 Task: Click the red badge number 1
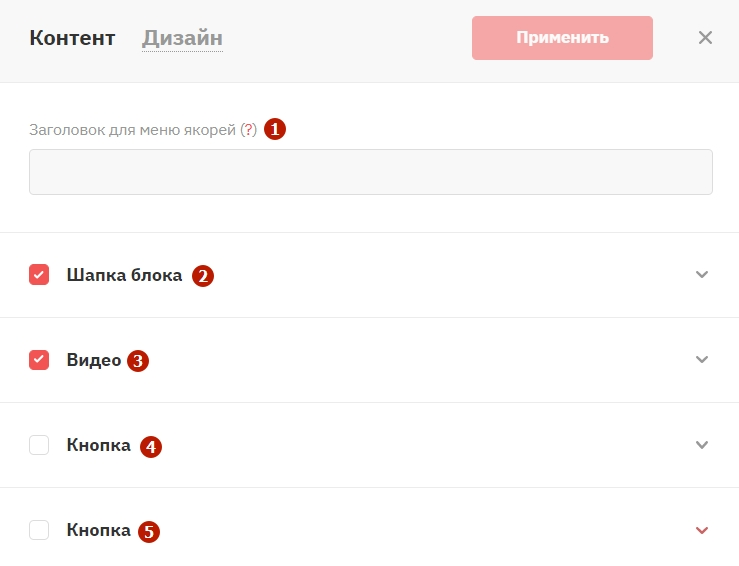275,129
